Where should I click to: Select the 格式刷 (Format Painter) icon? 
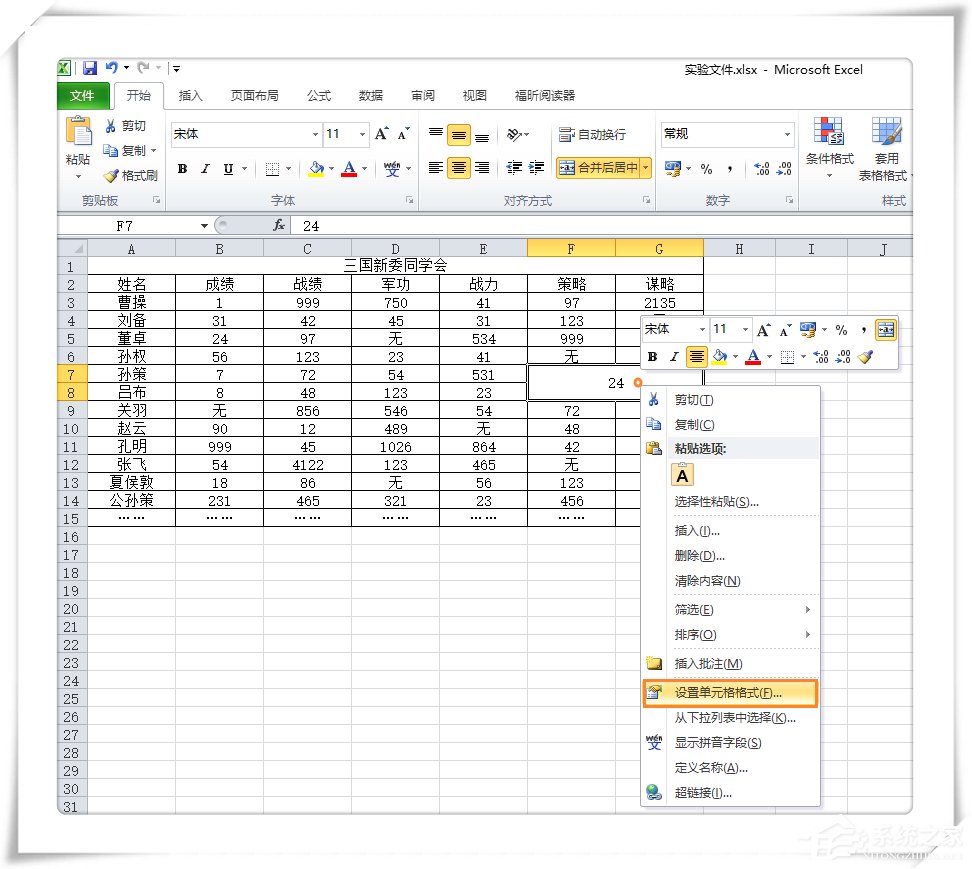click(x=112, y=176)
